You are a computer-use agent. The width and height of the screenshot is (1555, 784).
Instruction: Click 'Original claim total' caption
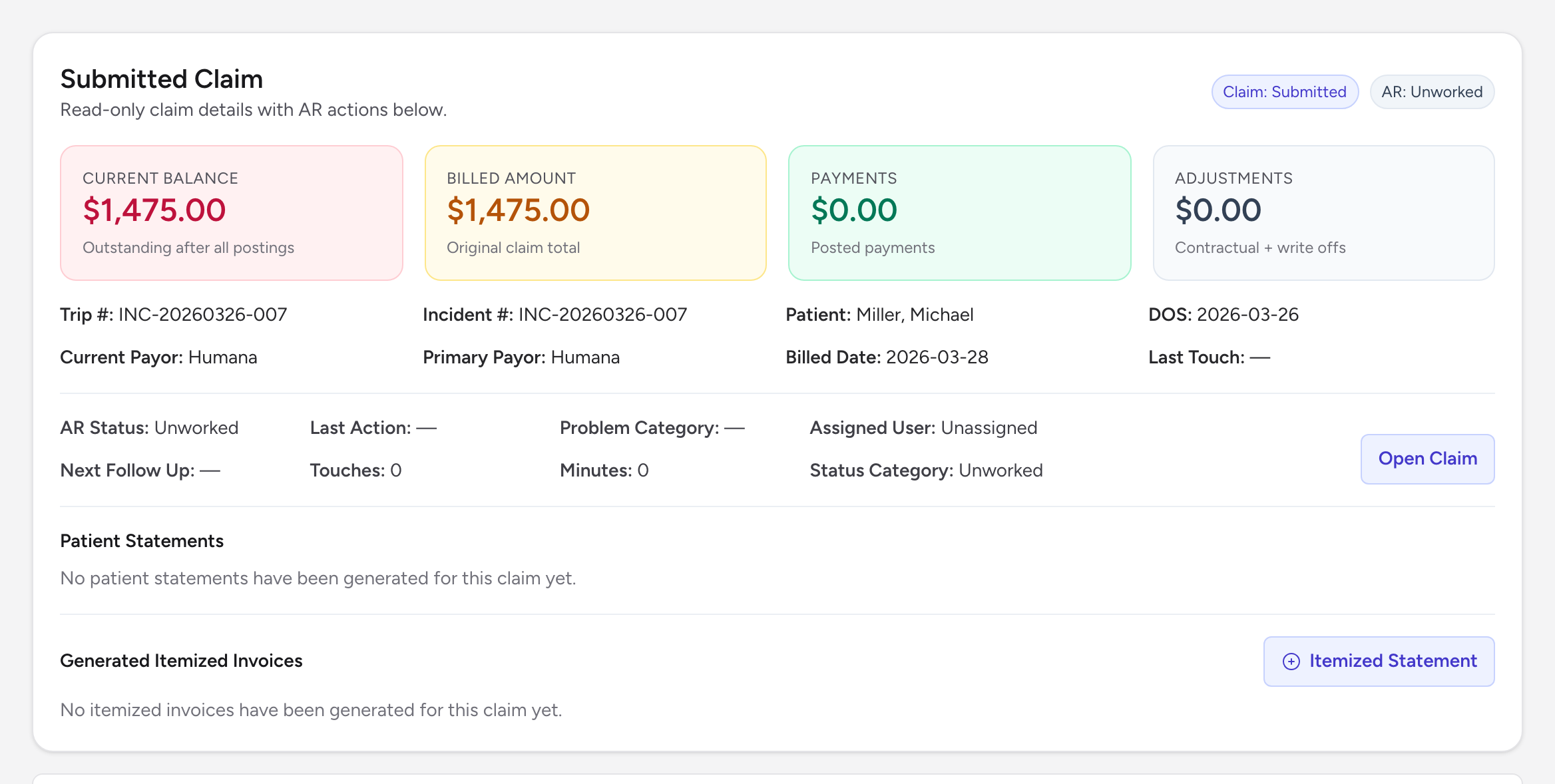coord(513,248)
